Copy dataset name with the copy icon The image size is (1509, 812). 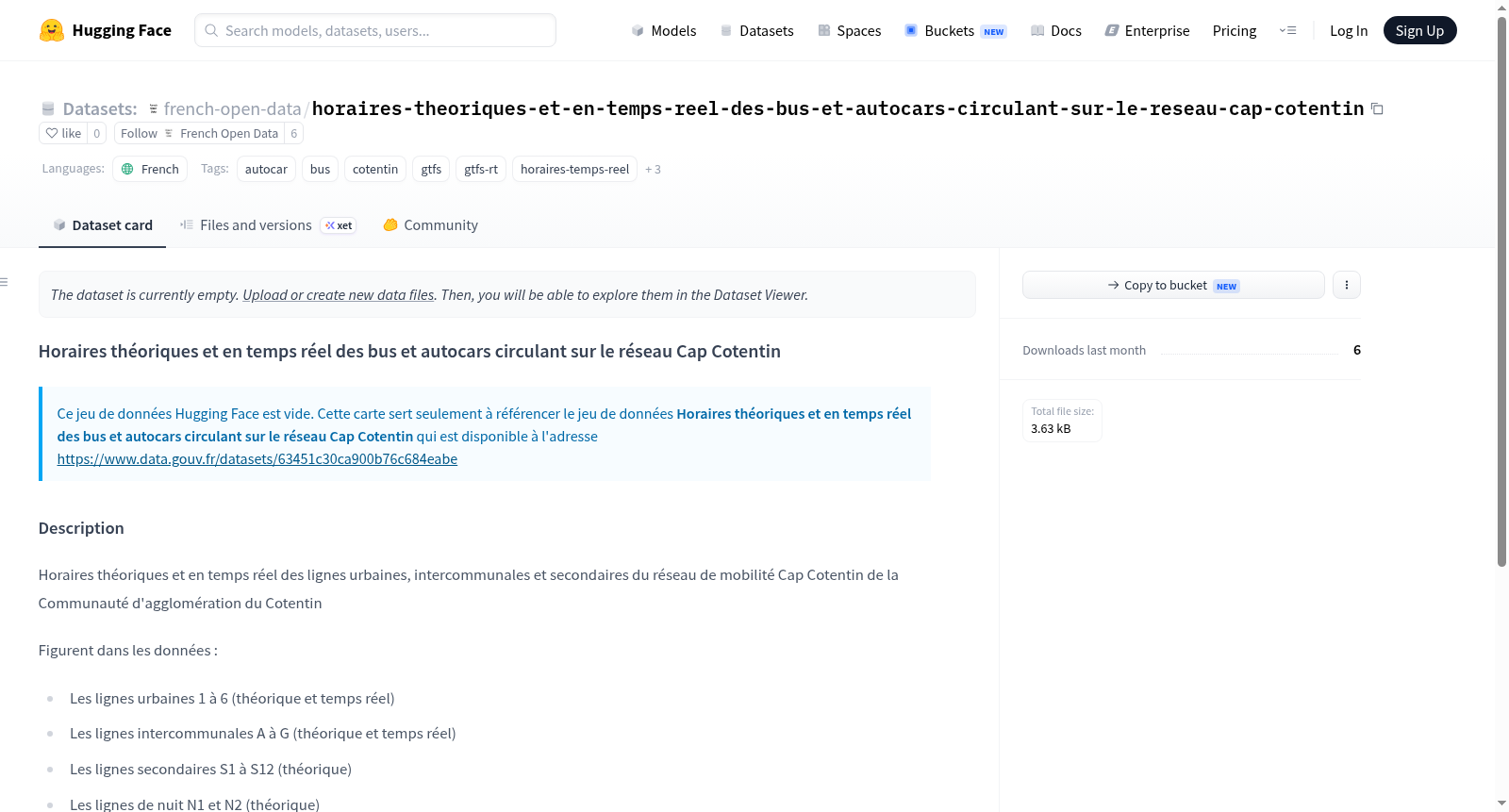point(1377,109)
